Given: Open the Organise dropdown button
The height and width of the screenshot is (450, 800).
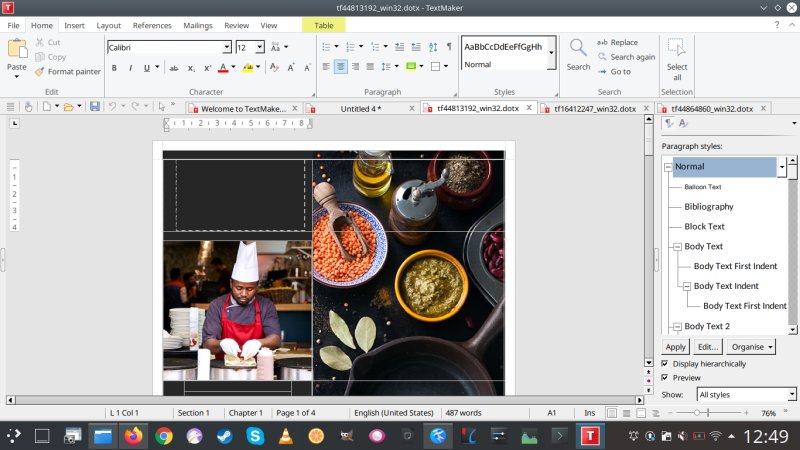Looking at the screenshot, I should (751, 347).
